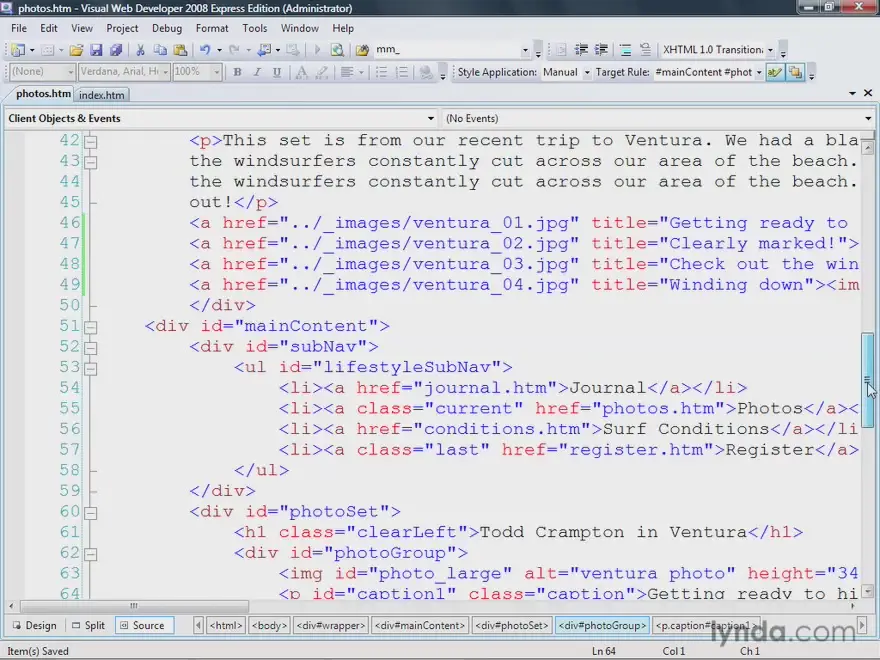Click the Start Debugging play icon
The width and height of the screenshot is (880, 660).
click(317, 50)
